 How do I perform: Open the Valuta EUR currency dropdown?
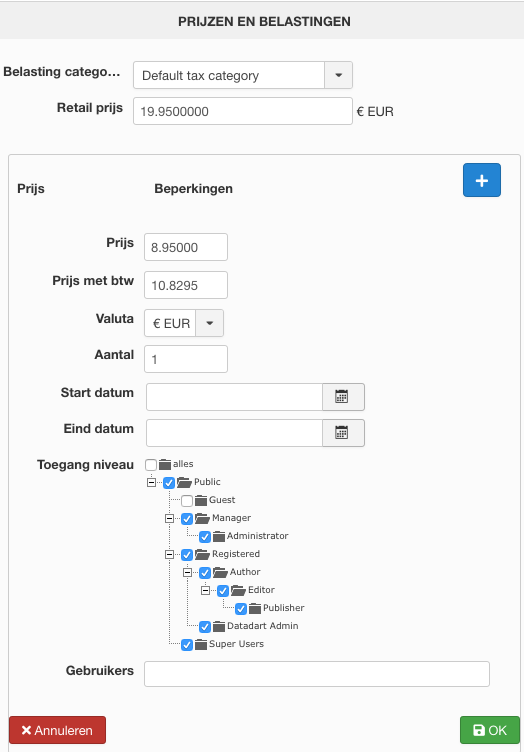click(184, 323)
